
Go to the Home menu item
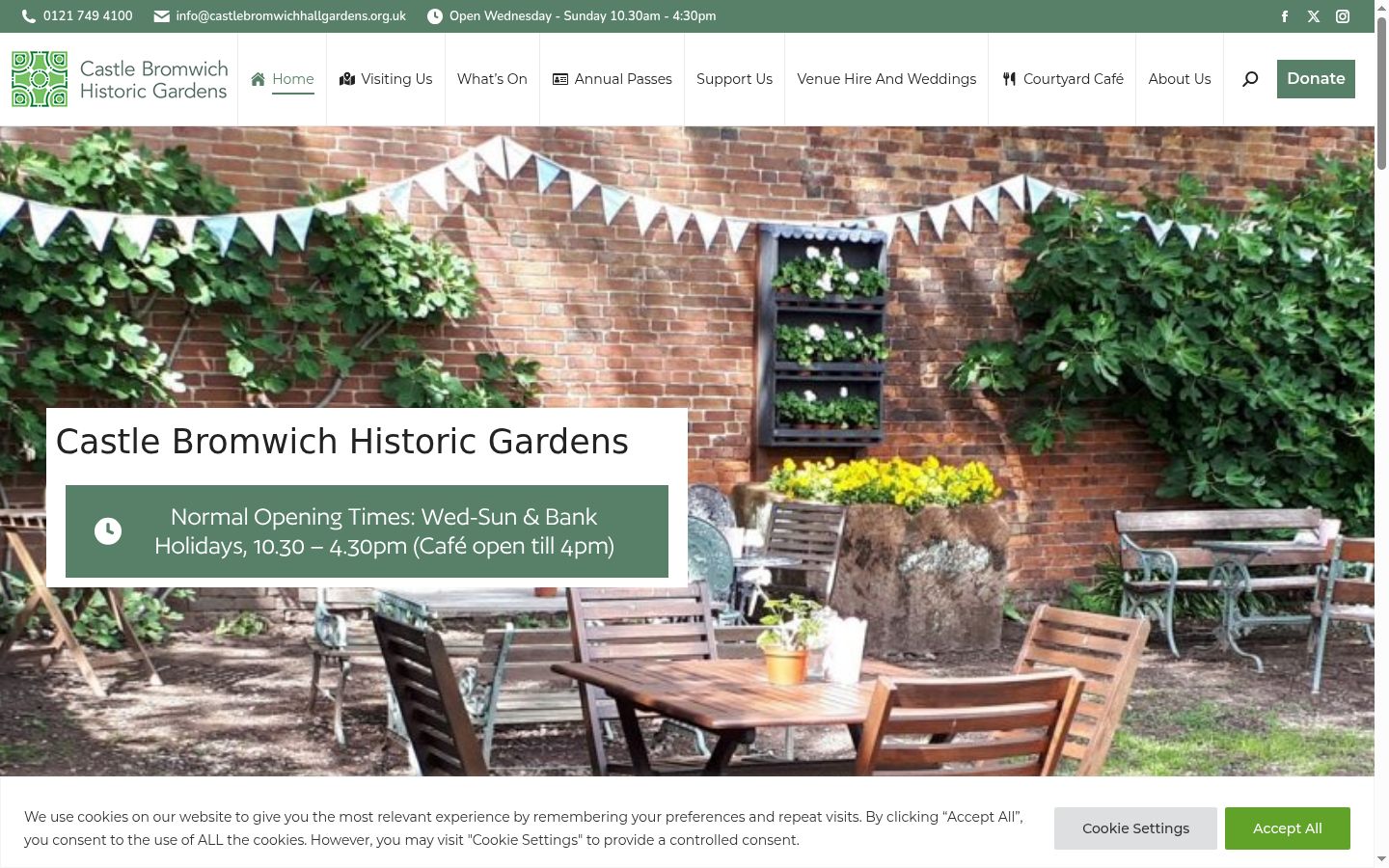pyautogui.click(x=283, y=79)
